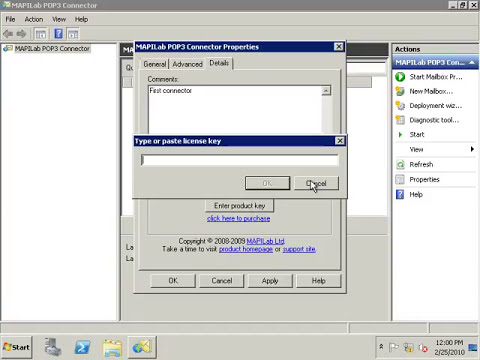Image resolution: width=480 pixels, height=360 pixels.
Task: Toggle the console tree pane toolbar icon
Action: point(40,34)
